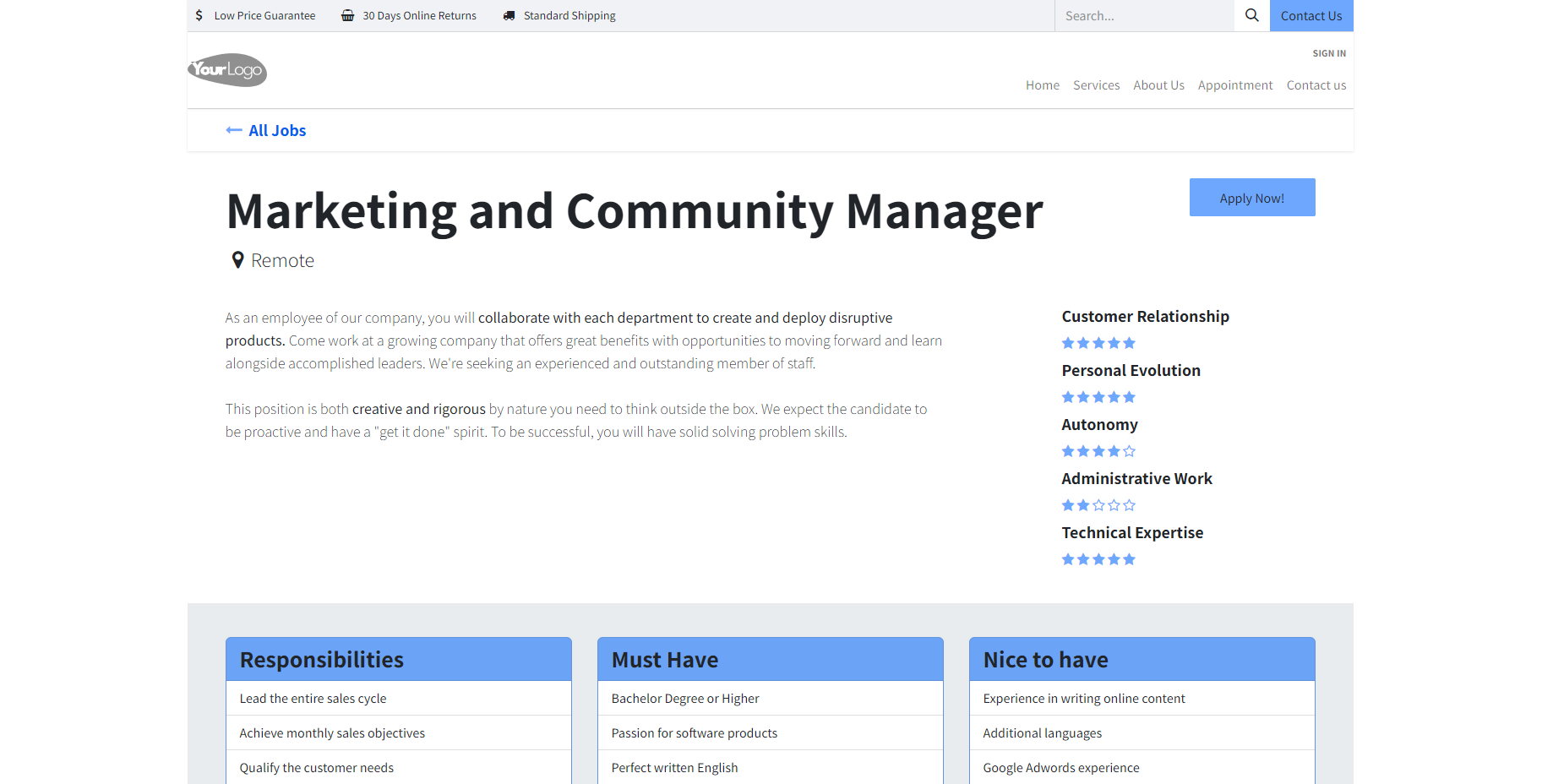The image size is (1553, 784).
Task: Click the Customer Relationship star rating
Action: pos(1098,343)
